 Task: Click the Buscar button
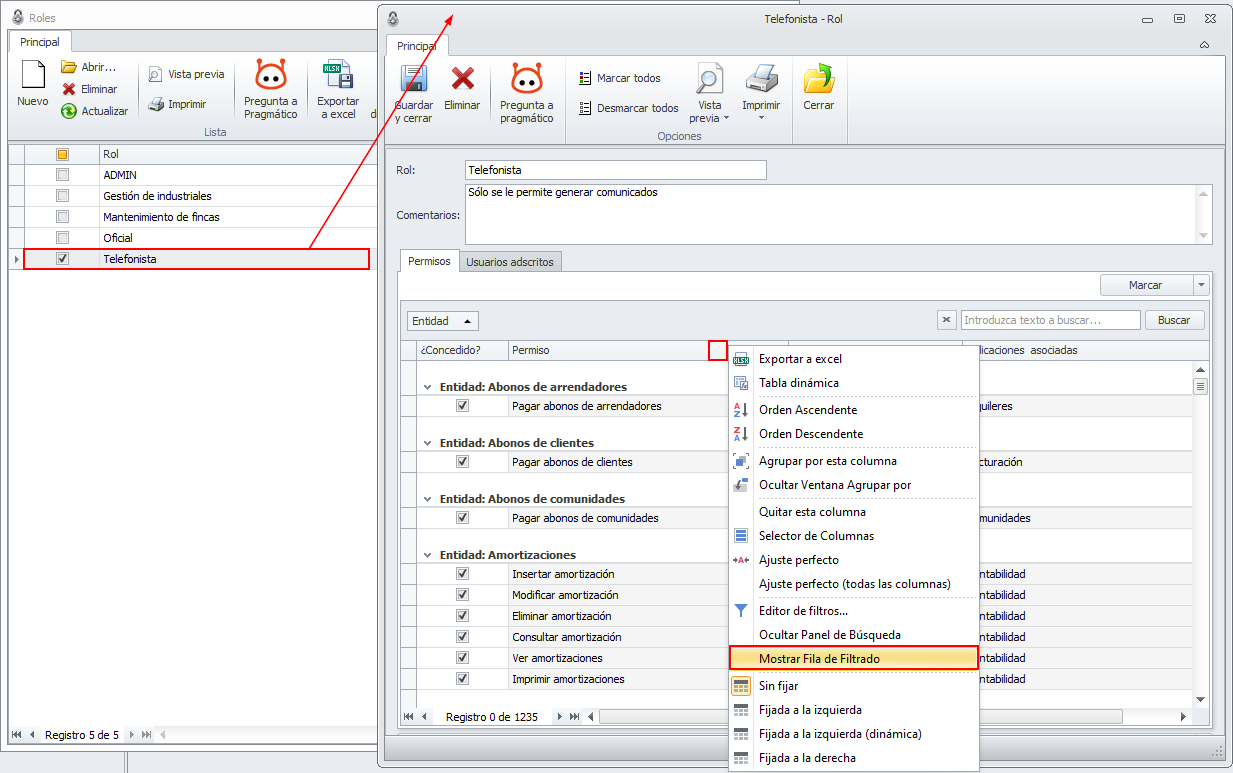[1174, 320]
